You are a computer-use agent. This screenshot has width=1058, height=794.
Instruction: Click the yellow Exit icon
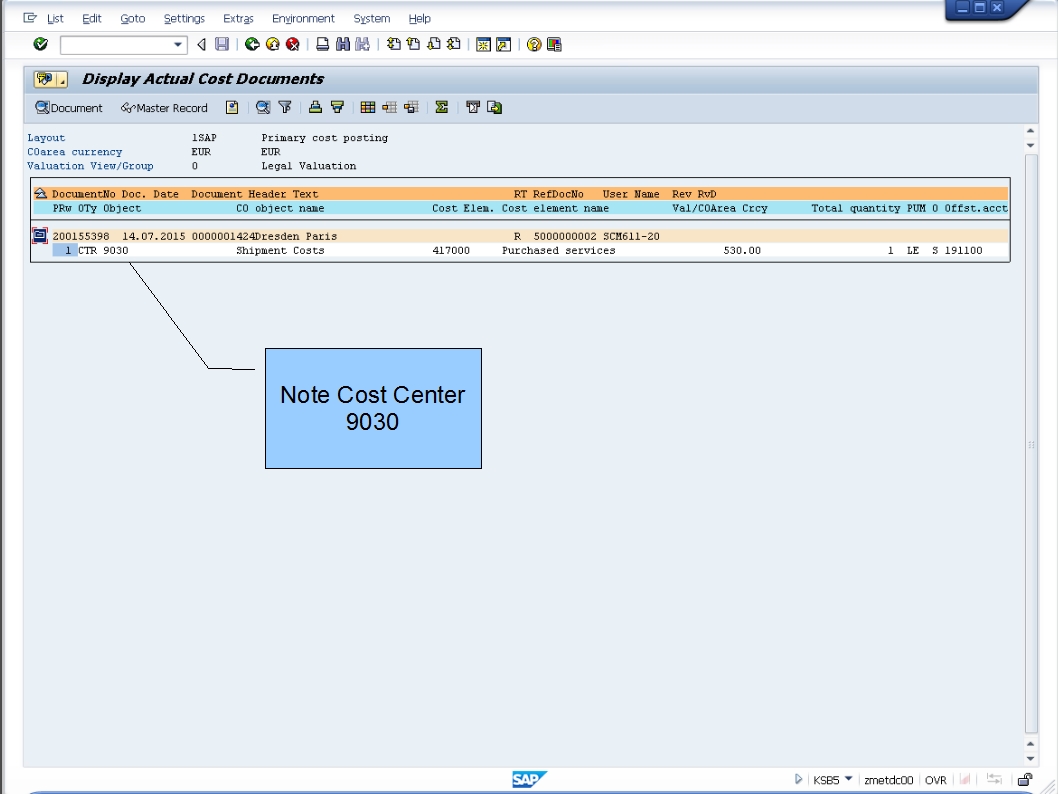pos(273,45)
